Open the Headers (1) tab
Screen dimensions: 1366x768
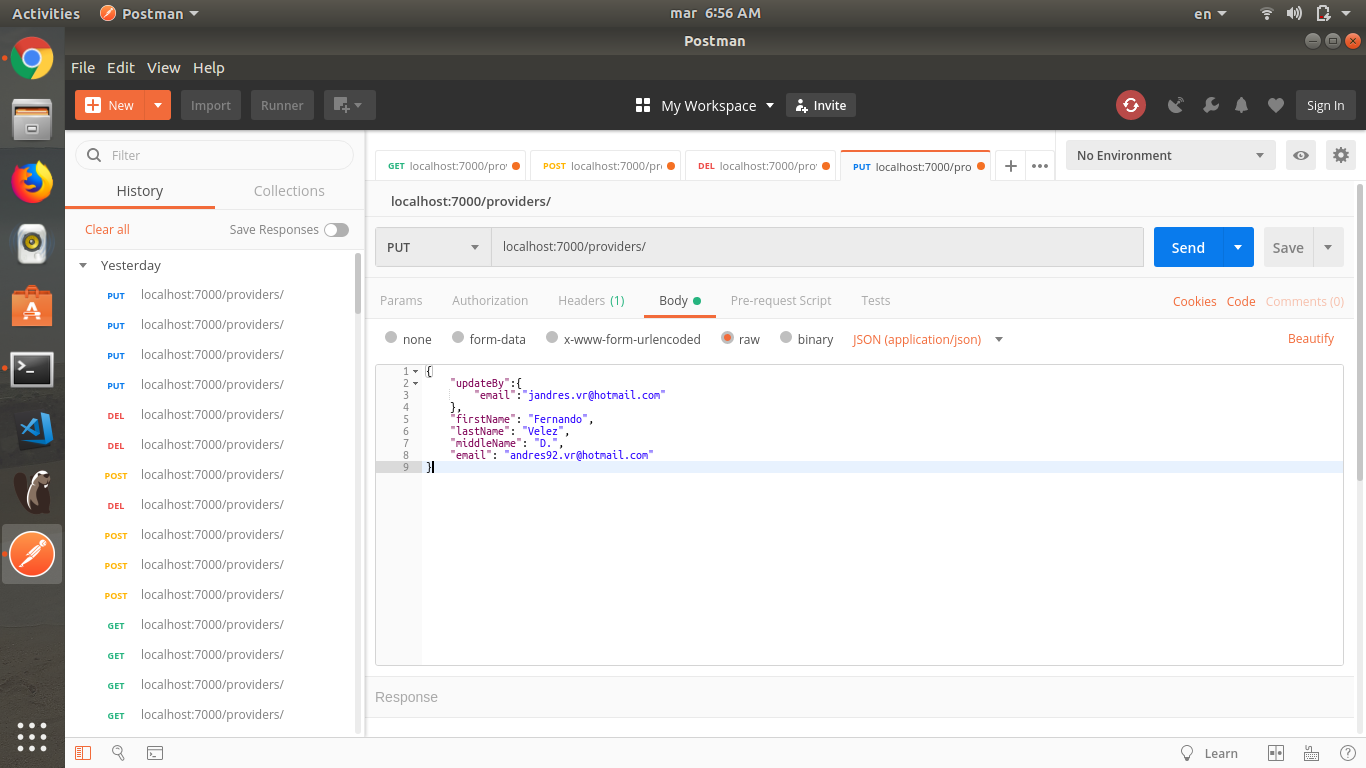click(x=591, y=300)
